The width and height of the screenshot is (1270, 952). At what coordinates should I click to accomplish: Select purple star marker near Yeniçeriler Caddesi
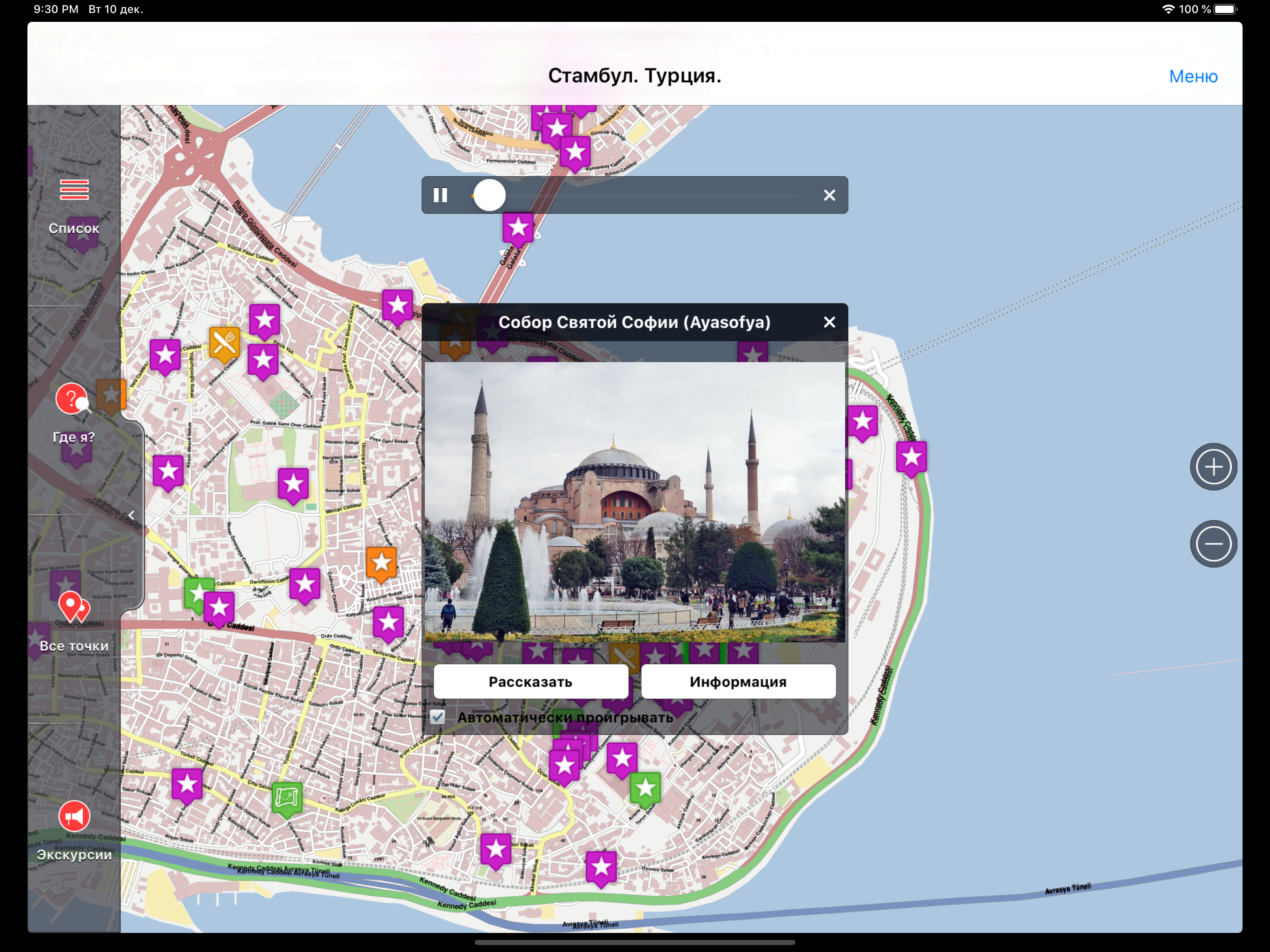point(389,624)
